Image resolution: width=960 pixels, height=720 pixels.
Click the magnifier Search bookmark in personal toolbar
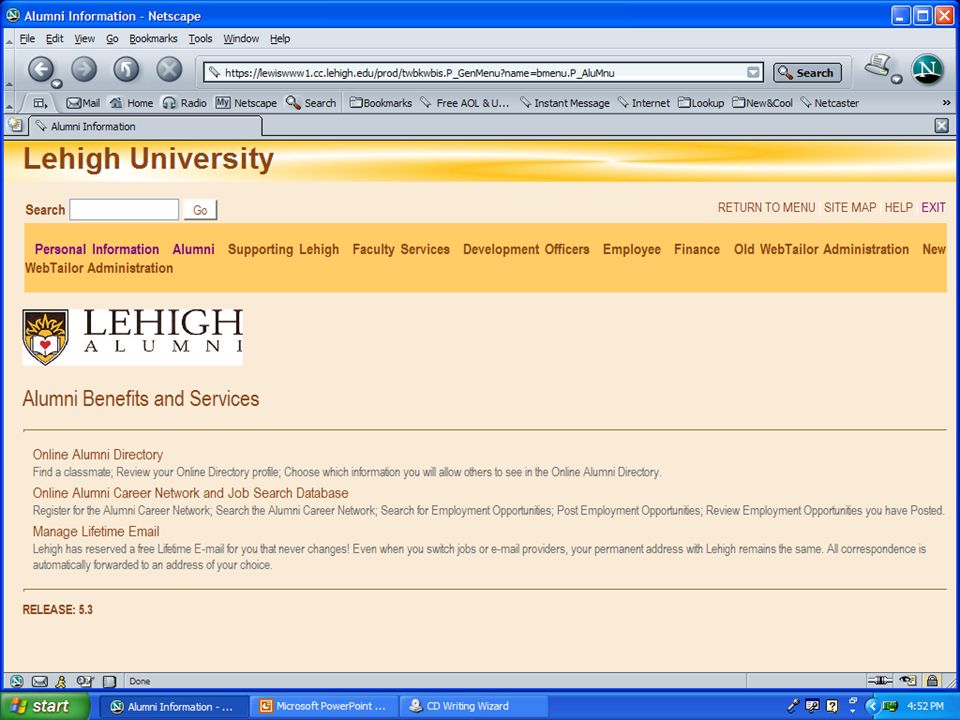click(x=311, y=103)
